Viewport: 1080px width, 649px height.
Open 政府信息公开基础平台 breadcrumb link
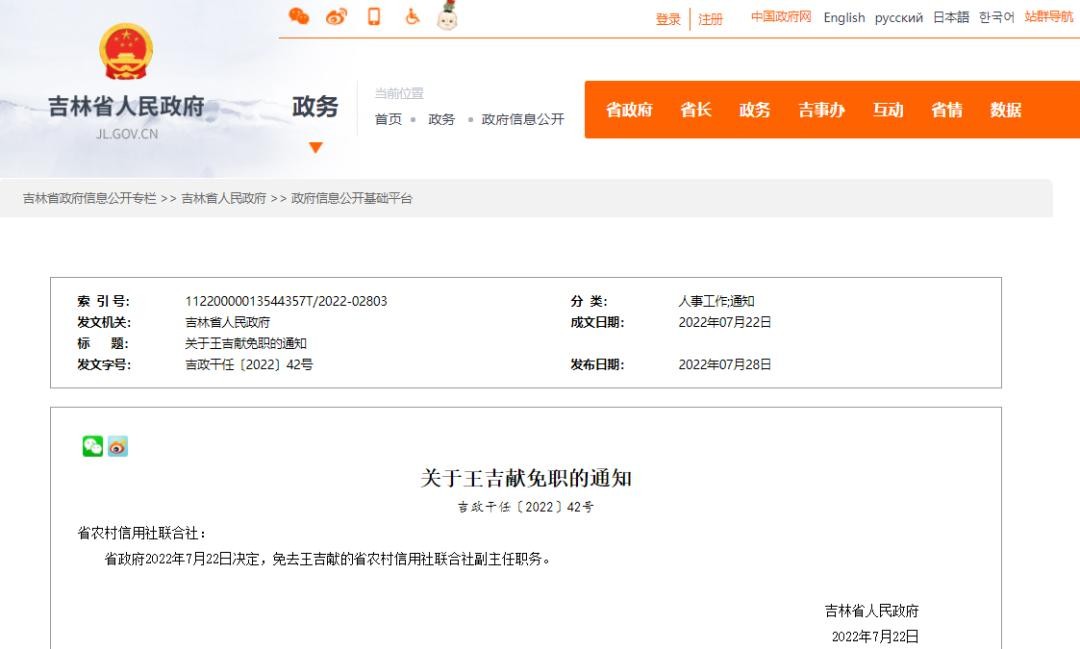click(352, 198)
